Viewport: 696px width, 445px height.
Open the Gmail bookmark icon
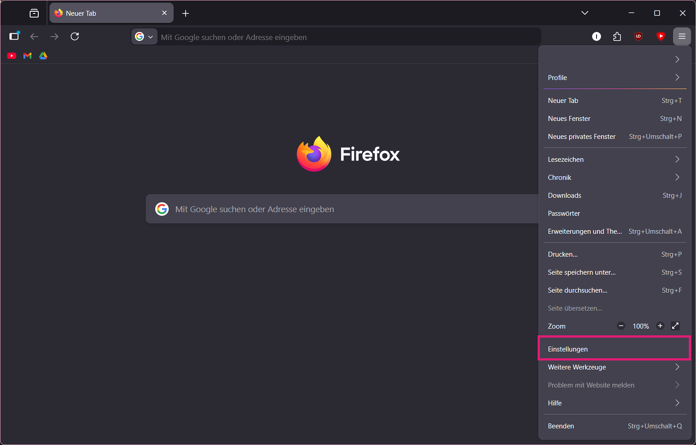tap(28, 56)
